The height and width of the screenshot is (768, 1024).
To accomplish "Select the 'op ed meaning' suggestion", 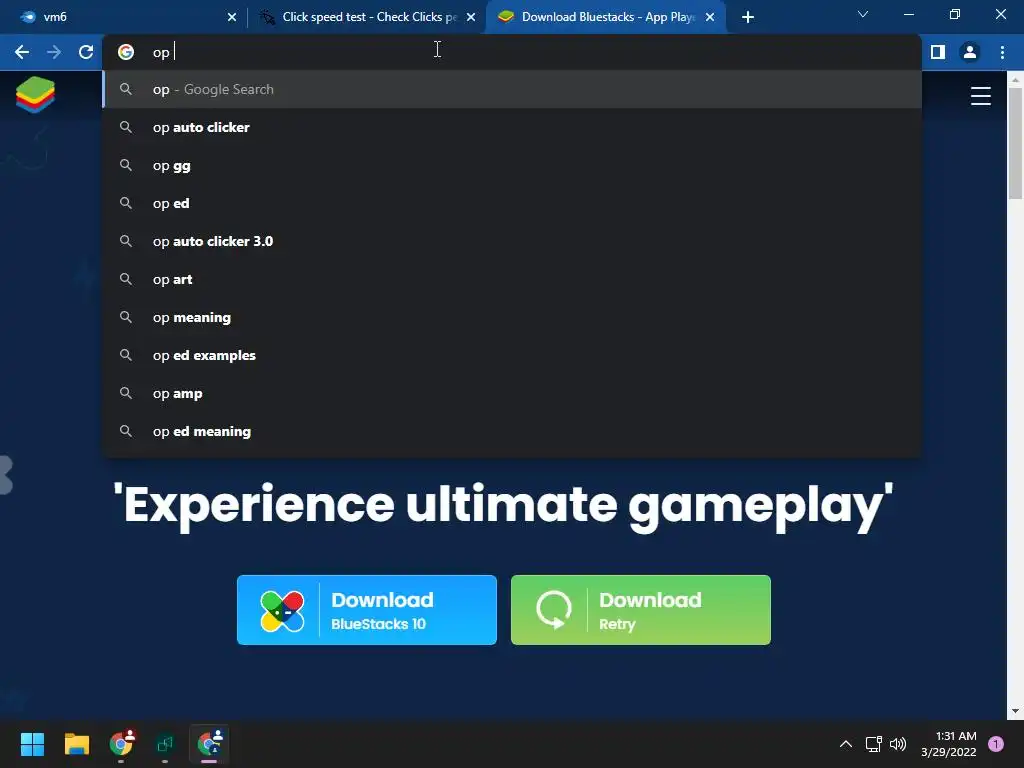I will [x=512, y=431].
